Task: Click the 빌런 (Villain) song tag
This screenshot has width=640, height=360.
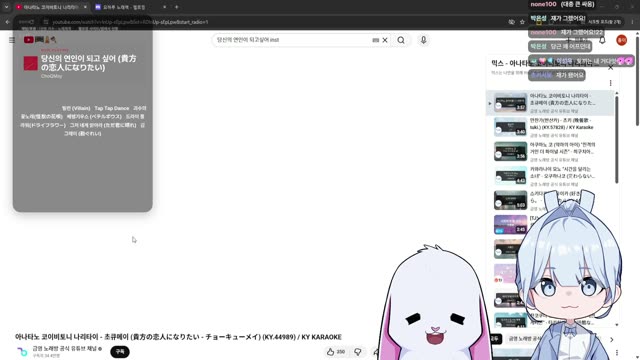Action: (76, 108)
